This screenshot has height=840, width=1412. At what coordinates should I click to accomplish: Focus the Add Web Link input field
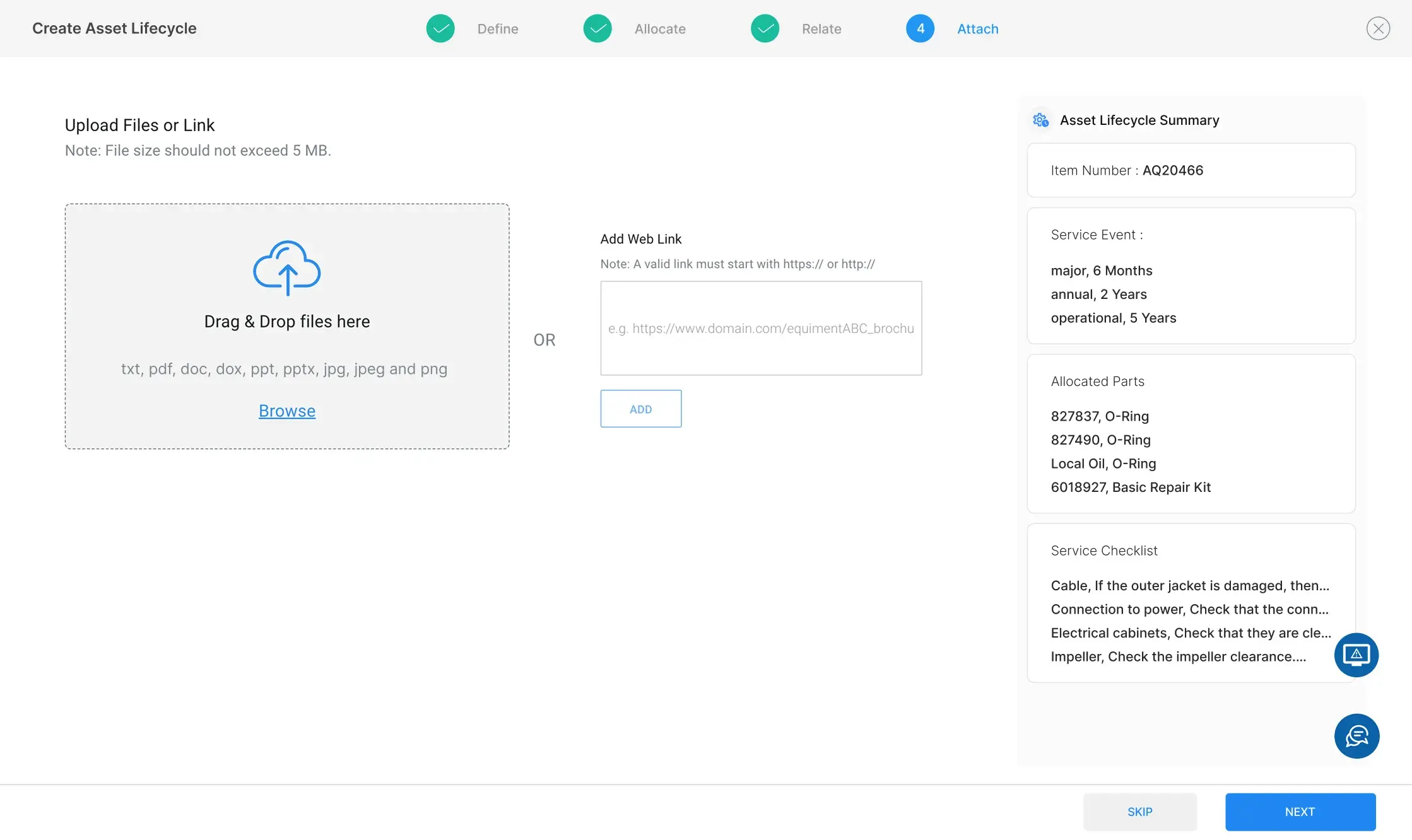click(x=761, y=328)
